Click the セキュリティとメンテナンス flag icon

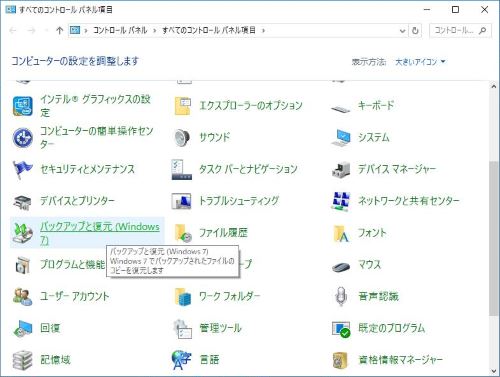[22, 169]
